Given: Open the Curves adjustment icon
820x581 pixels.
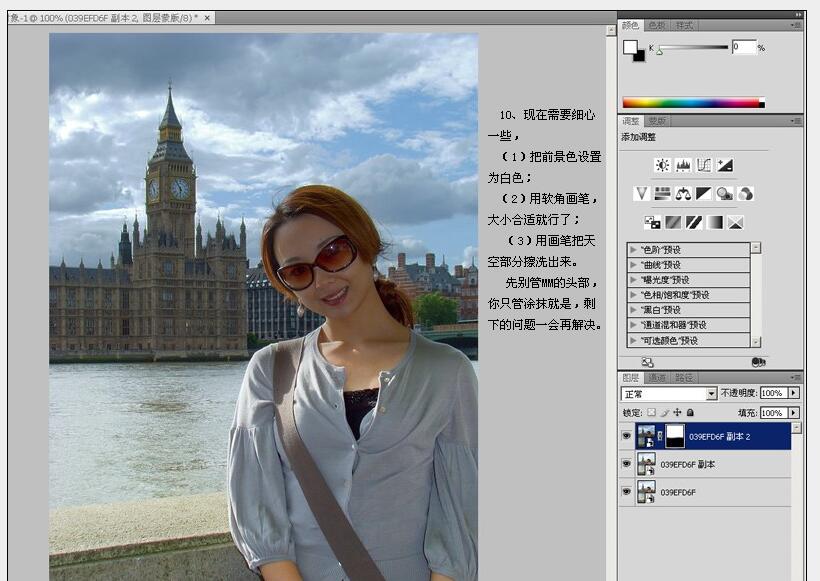Looking at the screenshot, I should (706, 165).
